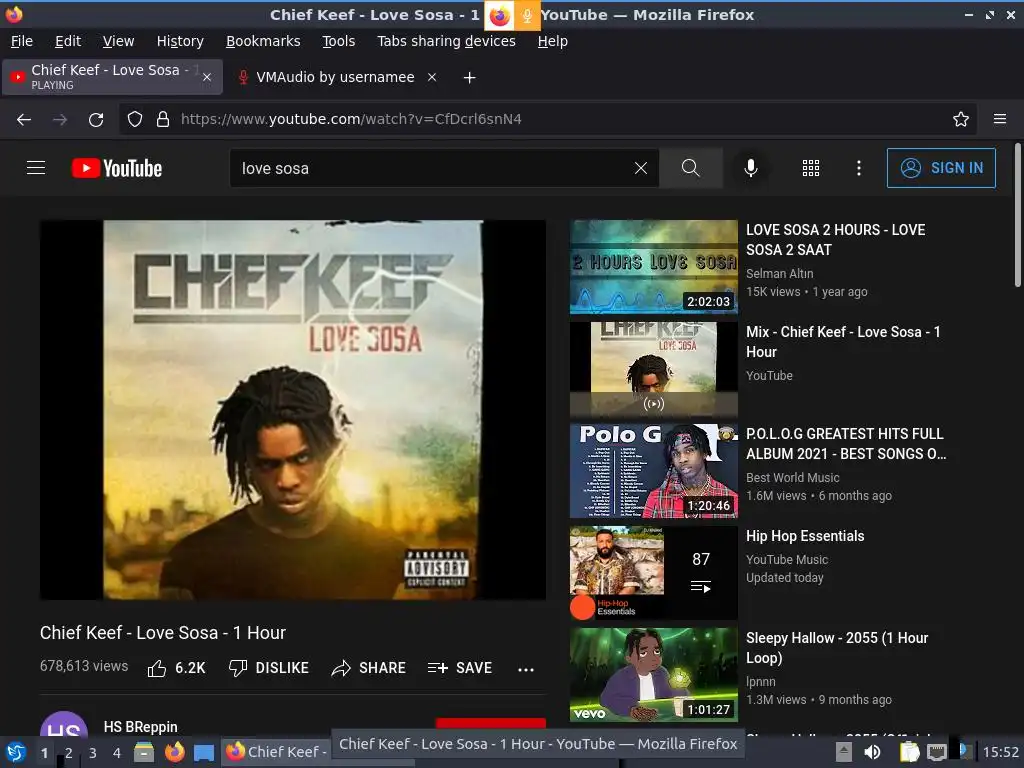The width and height of the screenshot is (1024, 768).
Task: Open Polo G greatest hits thumbnail
Action: tap(654, 471)
